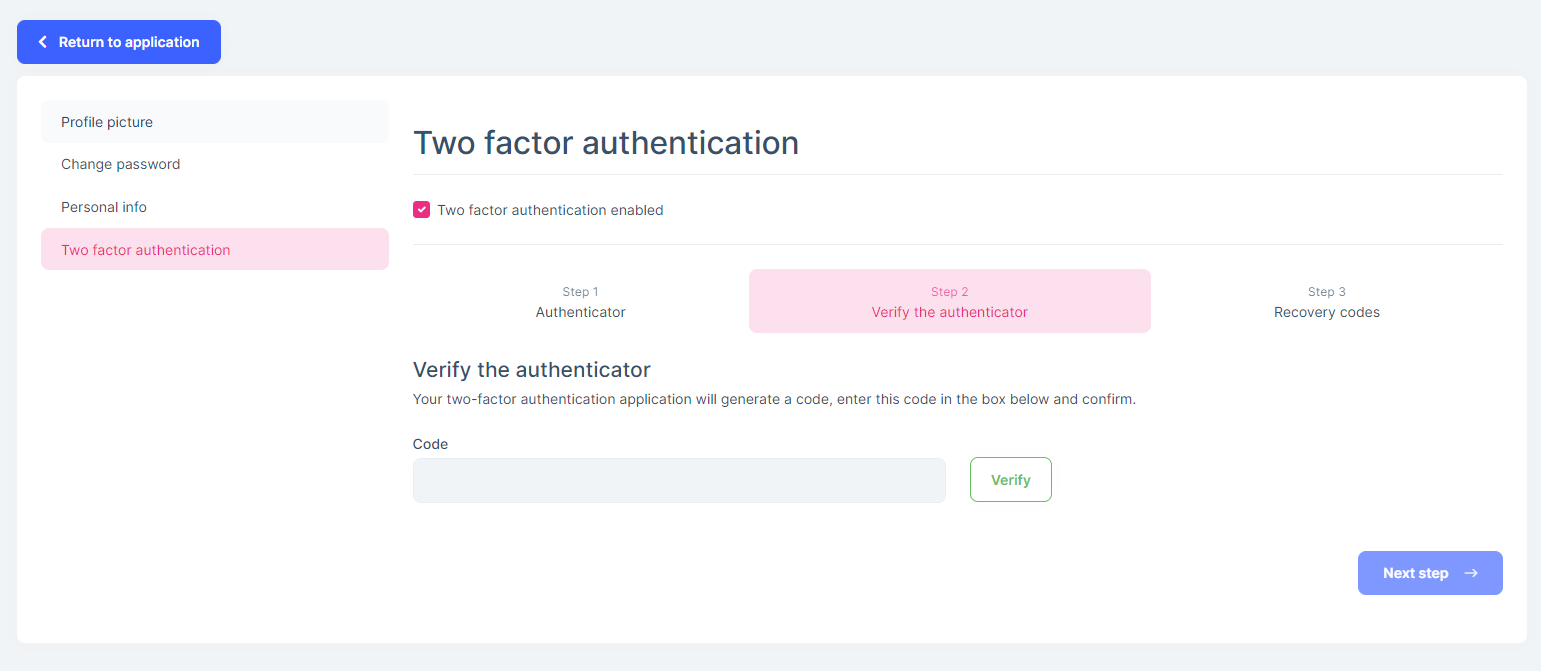Click the 'Code' field label

click(430, 444)
